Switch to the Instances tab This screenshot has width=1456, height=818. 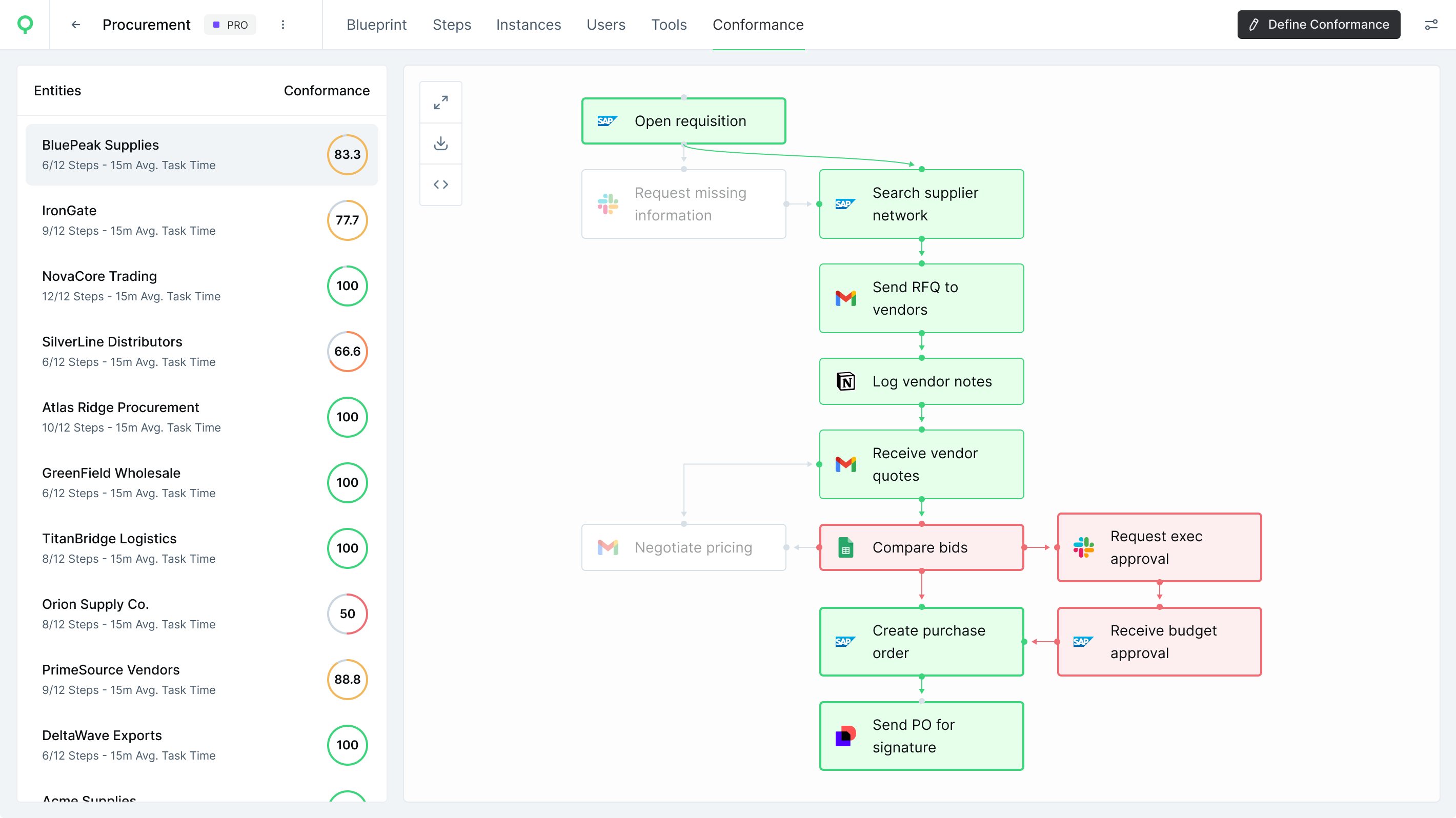click(x=529, y=24)
